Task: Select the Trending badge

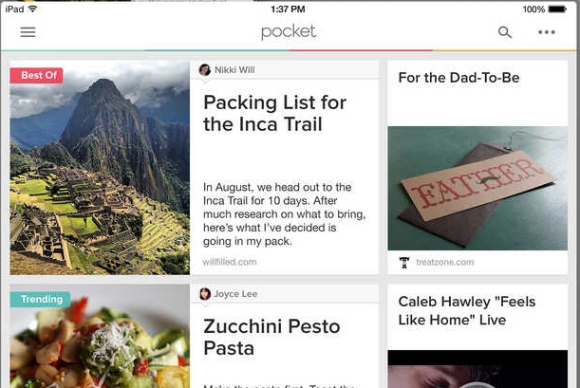Action: point(40,299)
